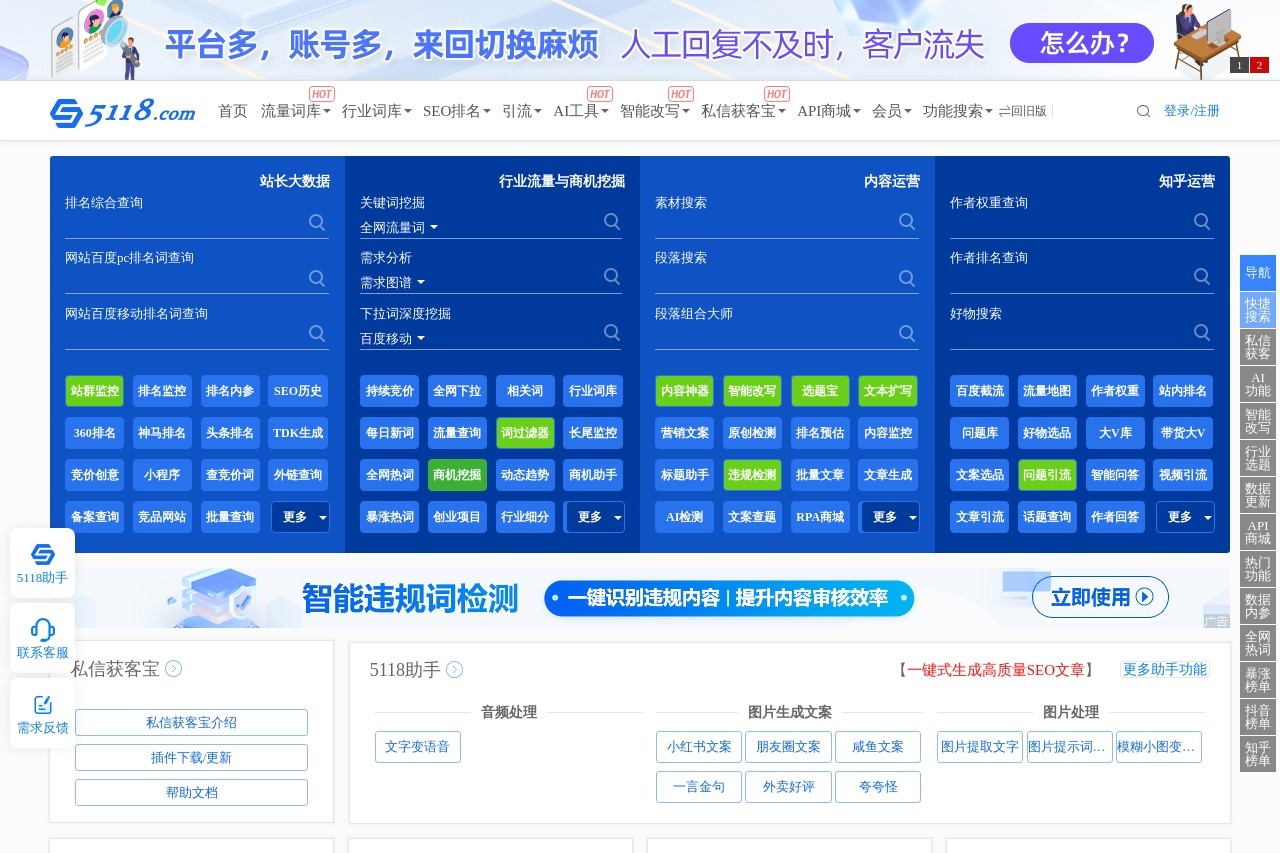
Task: Click the 全网热词 sidebar icon
Action: pos(1257,644)
